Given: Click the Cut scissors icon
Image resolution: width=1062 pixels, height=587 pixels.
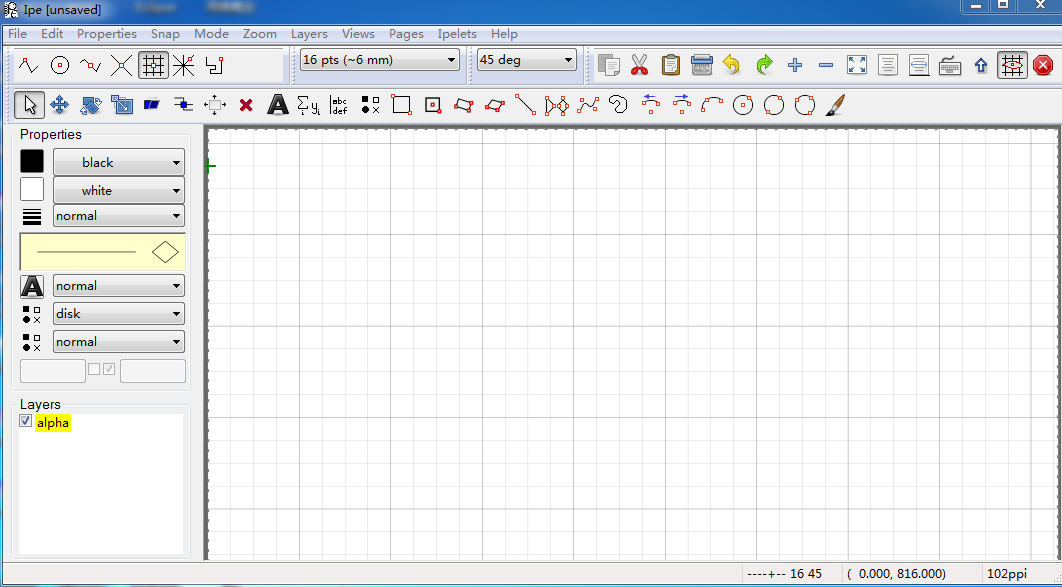Looking at the screenshot, I should click(x=639, y=65).
